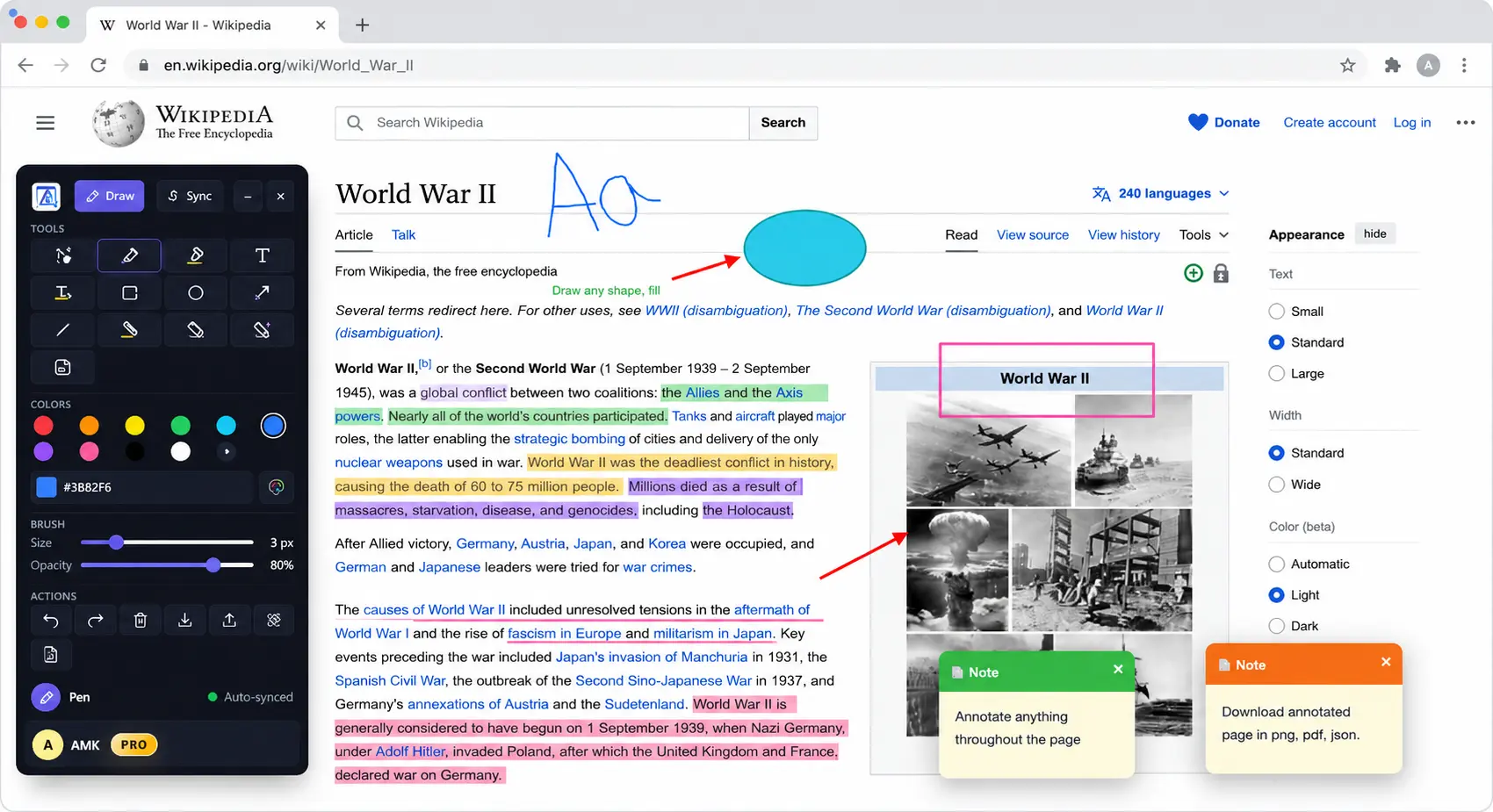This screenshot has width=1493, height=812.
Task: Reload the page
Action: click(98, 65)
